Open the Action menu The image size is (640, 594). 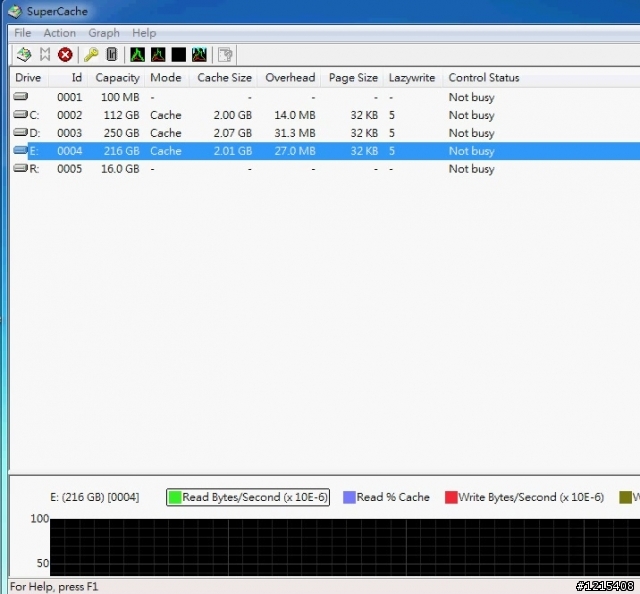[x=60, y=33]
